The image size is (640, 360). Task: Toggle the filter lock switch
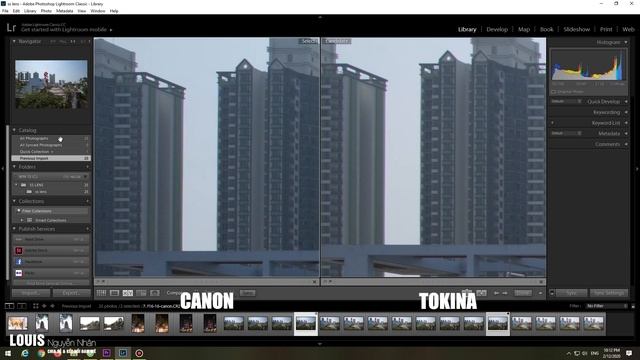pos(633,306)
